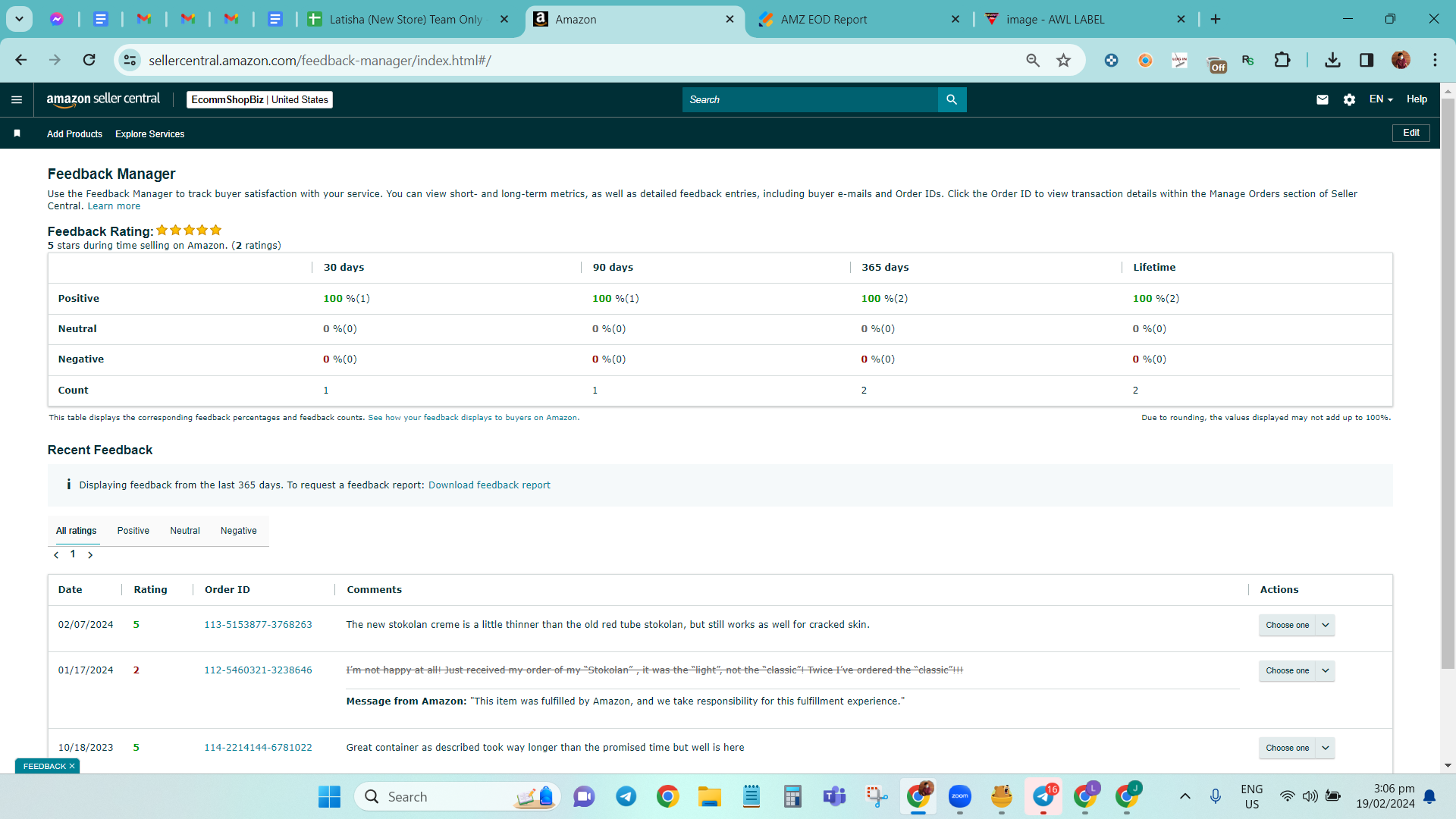Open Microsoft Teams from the taskbar

(x=834, y=797)
